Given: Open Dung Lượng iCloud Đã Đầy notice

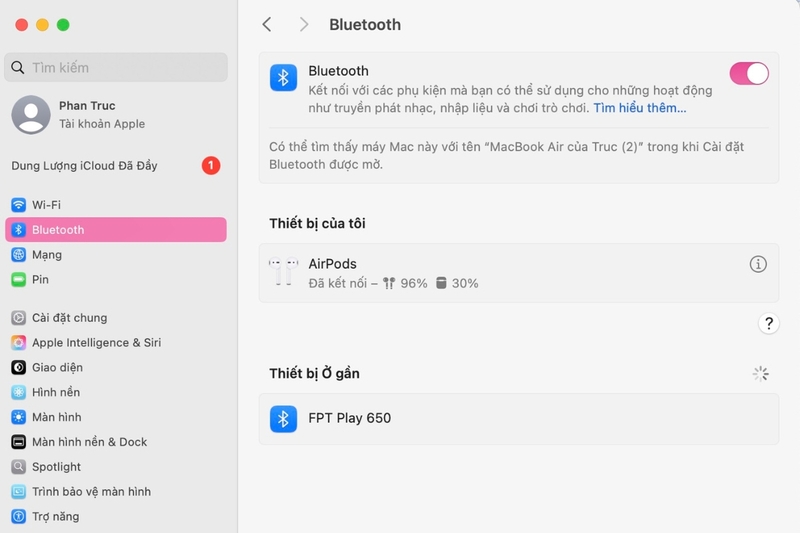Looking at the screenshot, I should coord(116,166).
